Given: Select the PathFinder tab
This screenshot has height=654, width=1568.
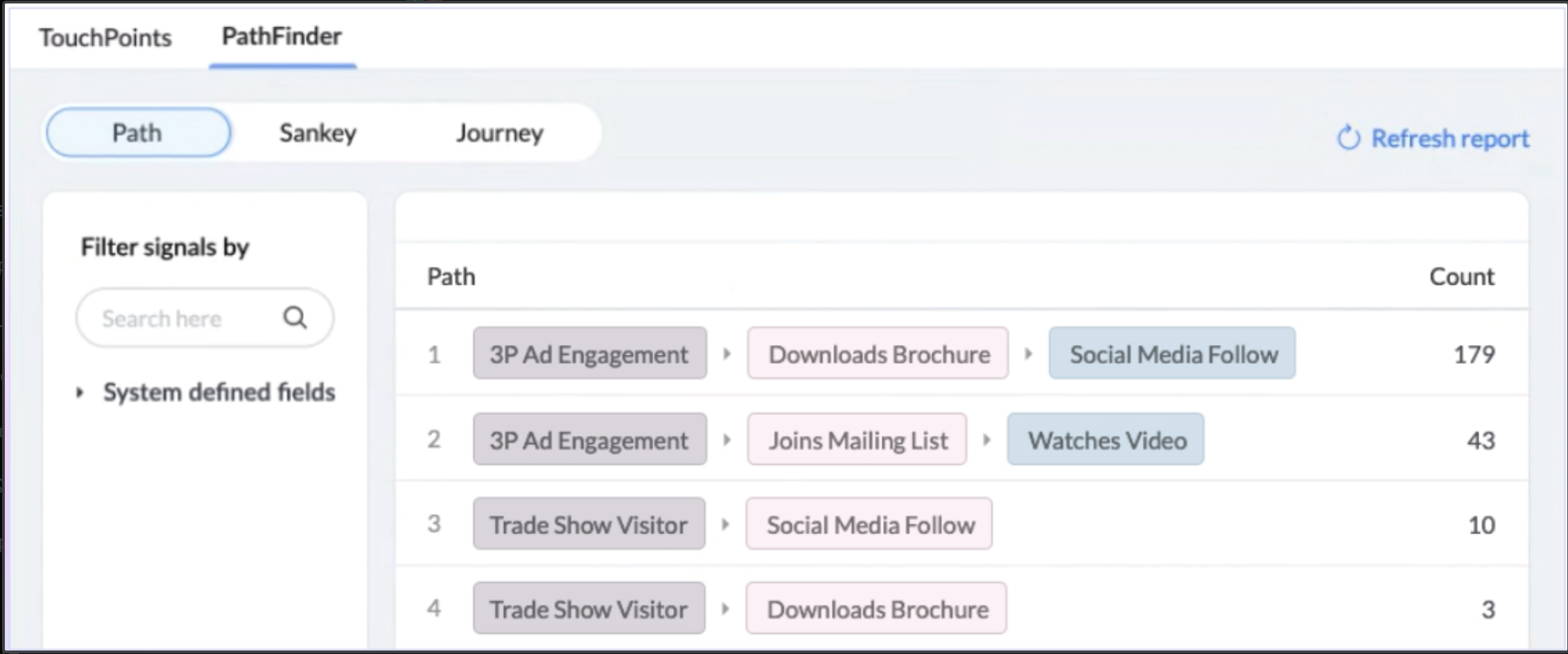Looking at the screenshot, I should 281,36.
